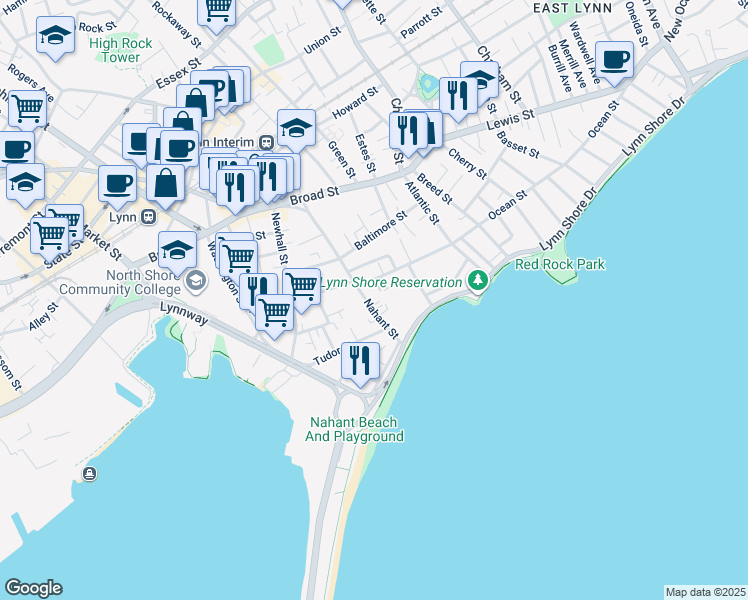Viewport: 748px width, 600px height.
Task: Click the harbor anchor icon in the water
Action: (90, 473)
